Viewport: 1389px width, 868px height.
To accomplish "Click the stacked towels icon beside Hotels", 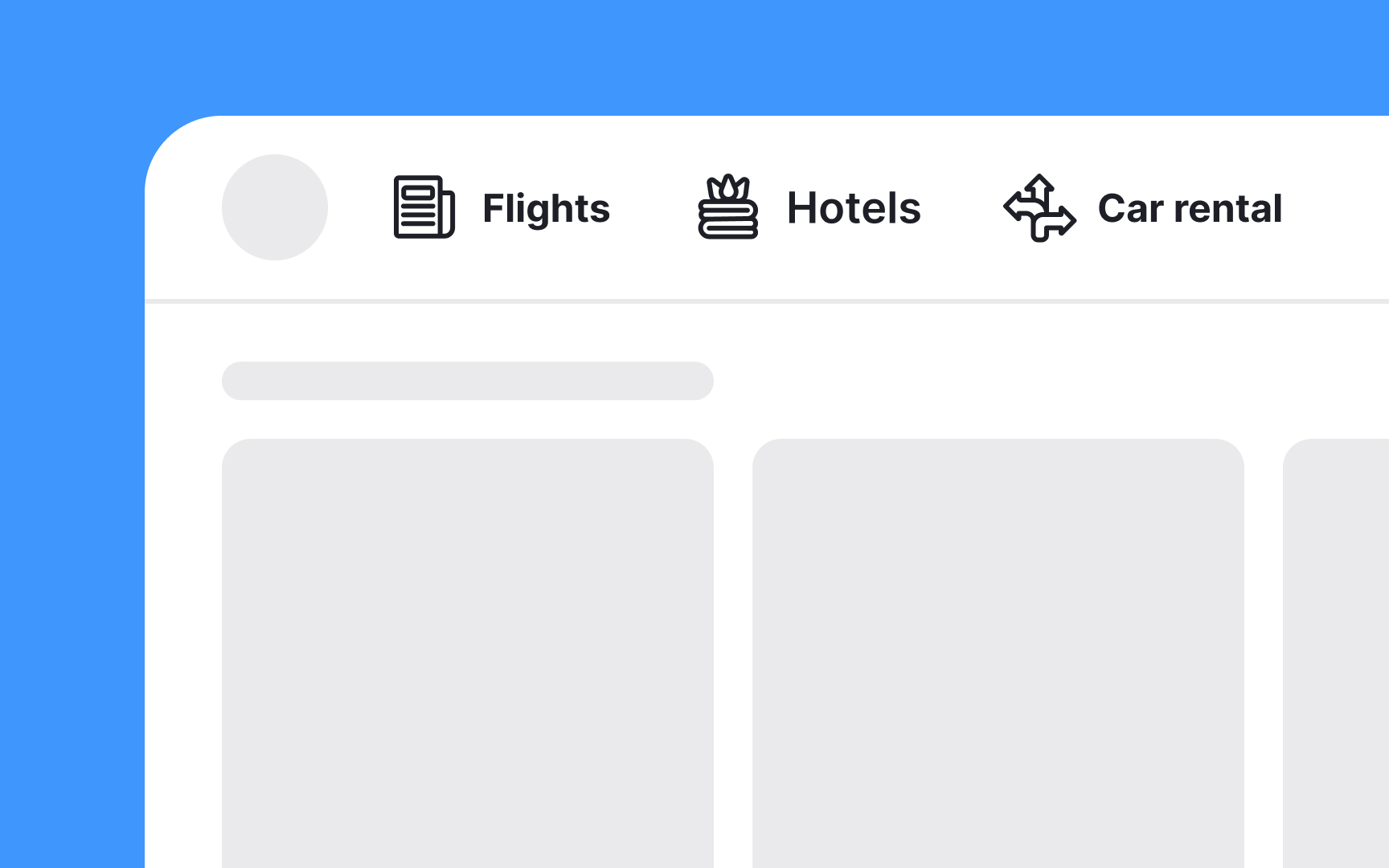I will [728, 207].
